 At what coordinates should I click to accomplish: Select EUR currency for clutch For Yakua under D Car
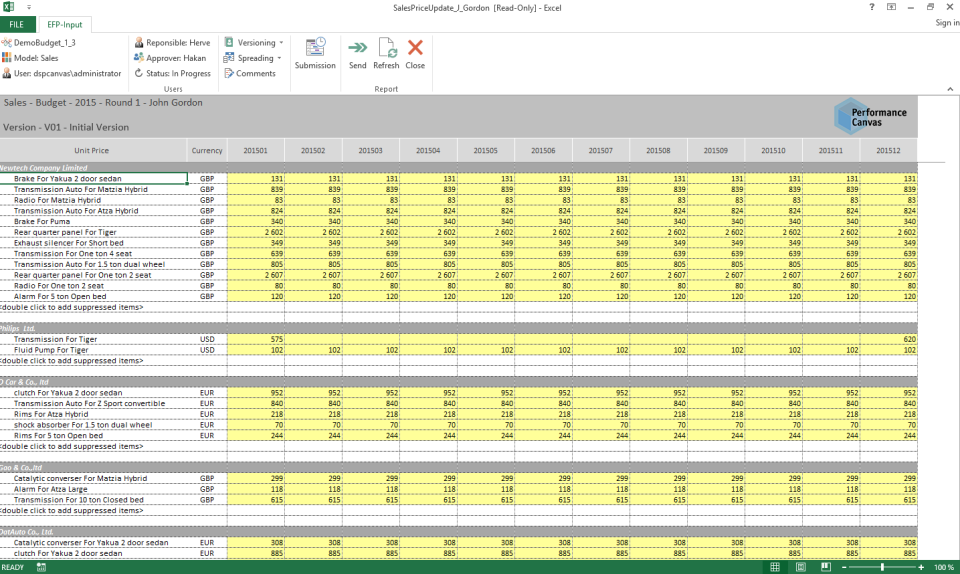[x=207, y=393]
